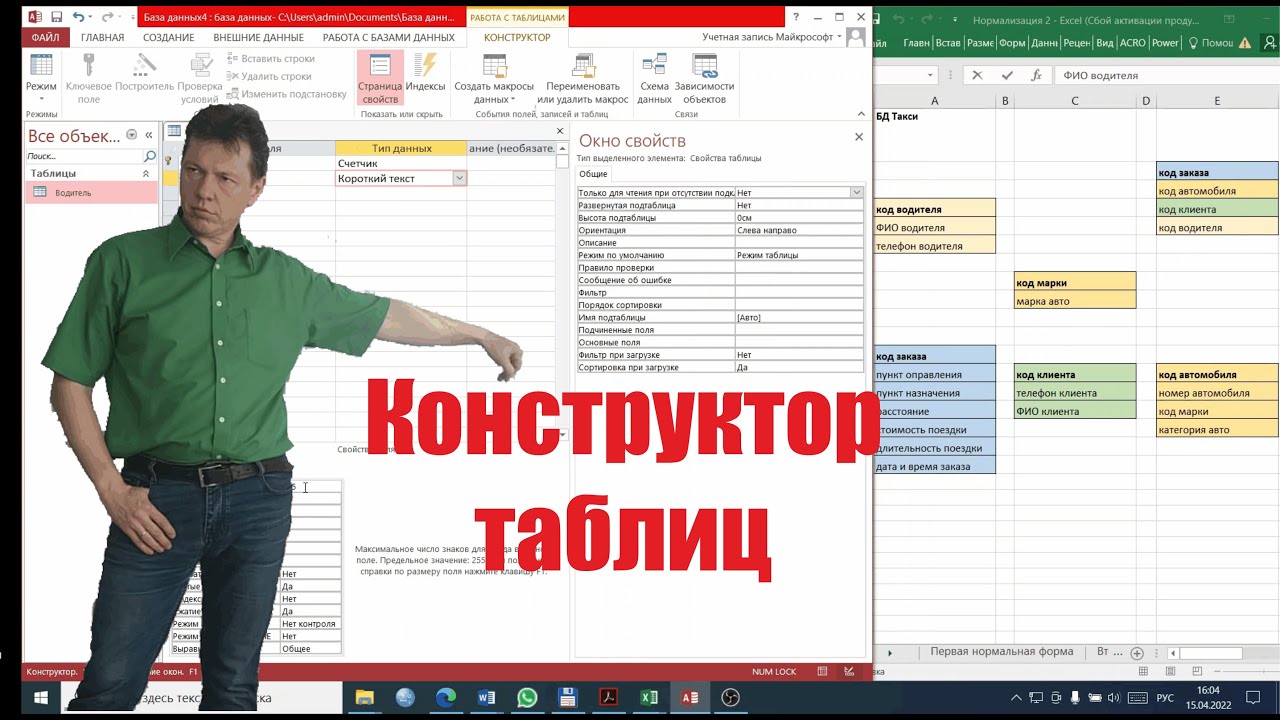This screenshot has height=720, width=1280.
Task: Open the Excel Вид tab
Action: [1105, 43]
